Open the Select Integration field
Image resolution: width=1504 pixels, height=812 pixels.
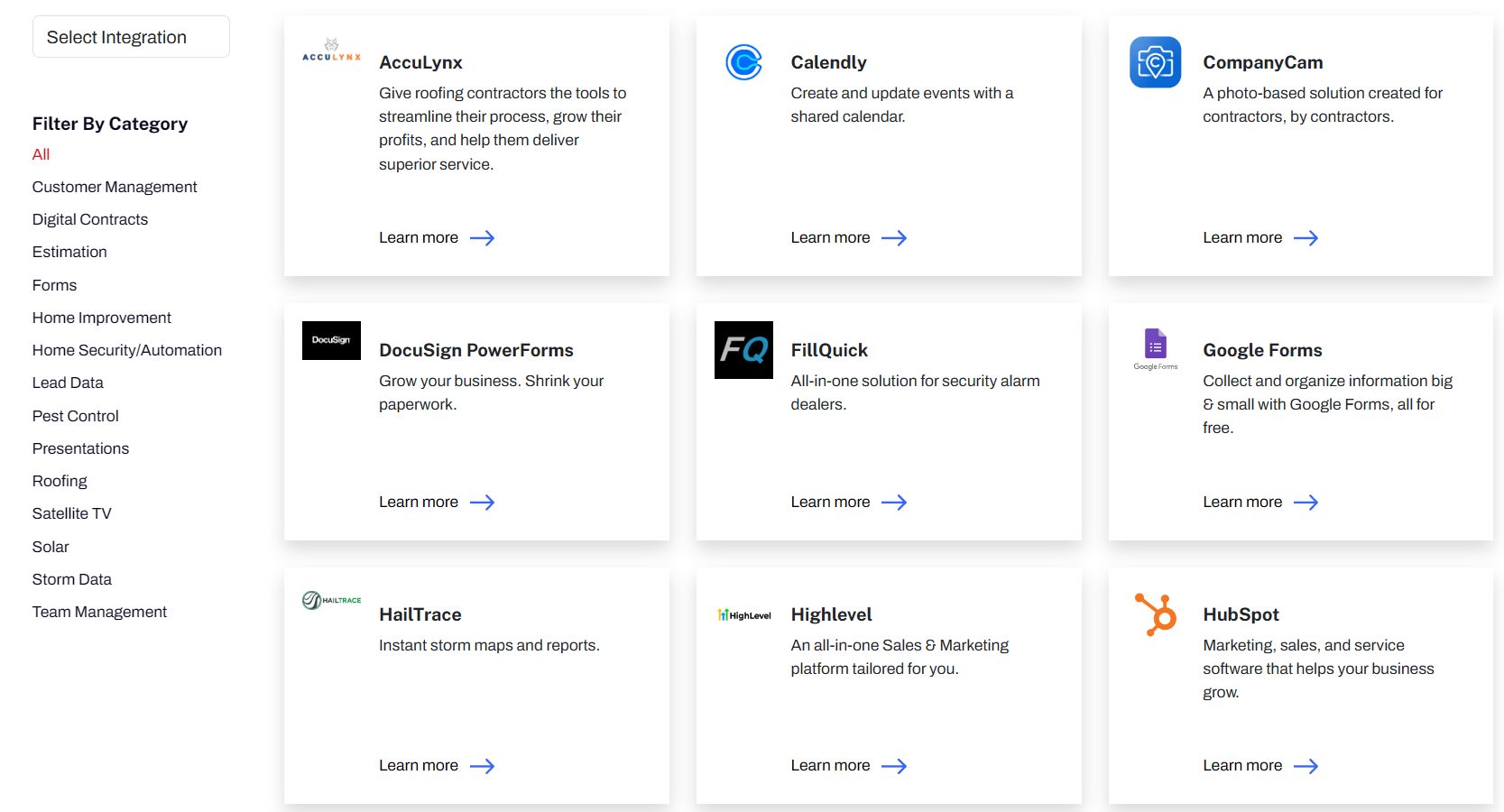pos(131,37)
